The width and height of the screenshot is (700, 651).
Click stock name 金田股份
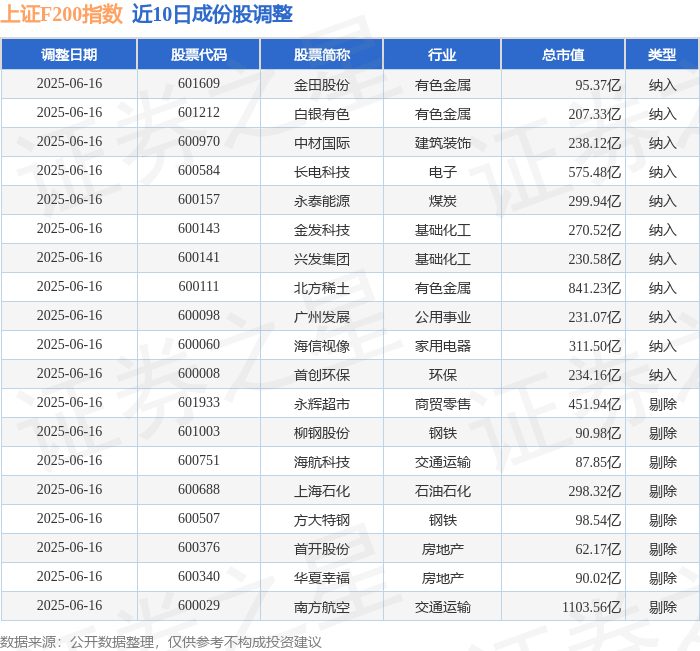coord(321,85)
